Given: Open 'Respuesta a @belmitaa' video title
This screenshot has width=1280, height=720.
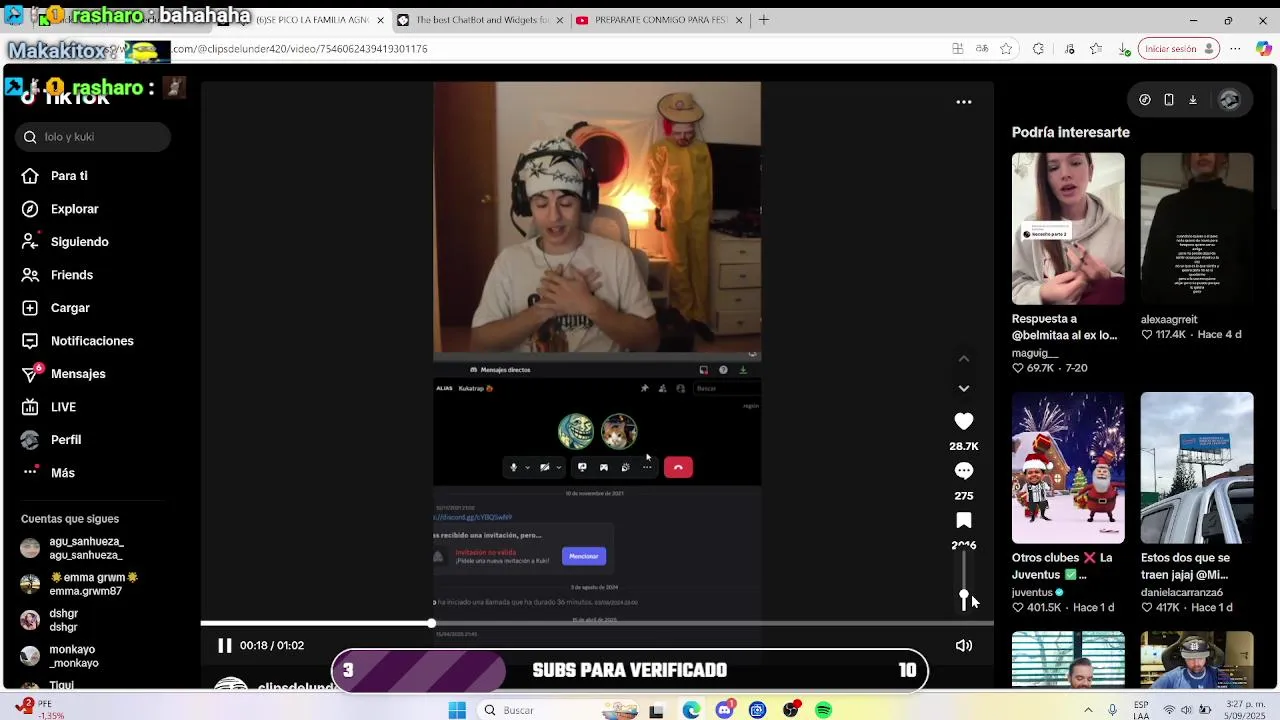Looking at the screenshot, I should 1065,327.
